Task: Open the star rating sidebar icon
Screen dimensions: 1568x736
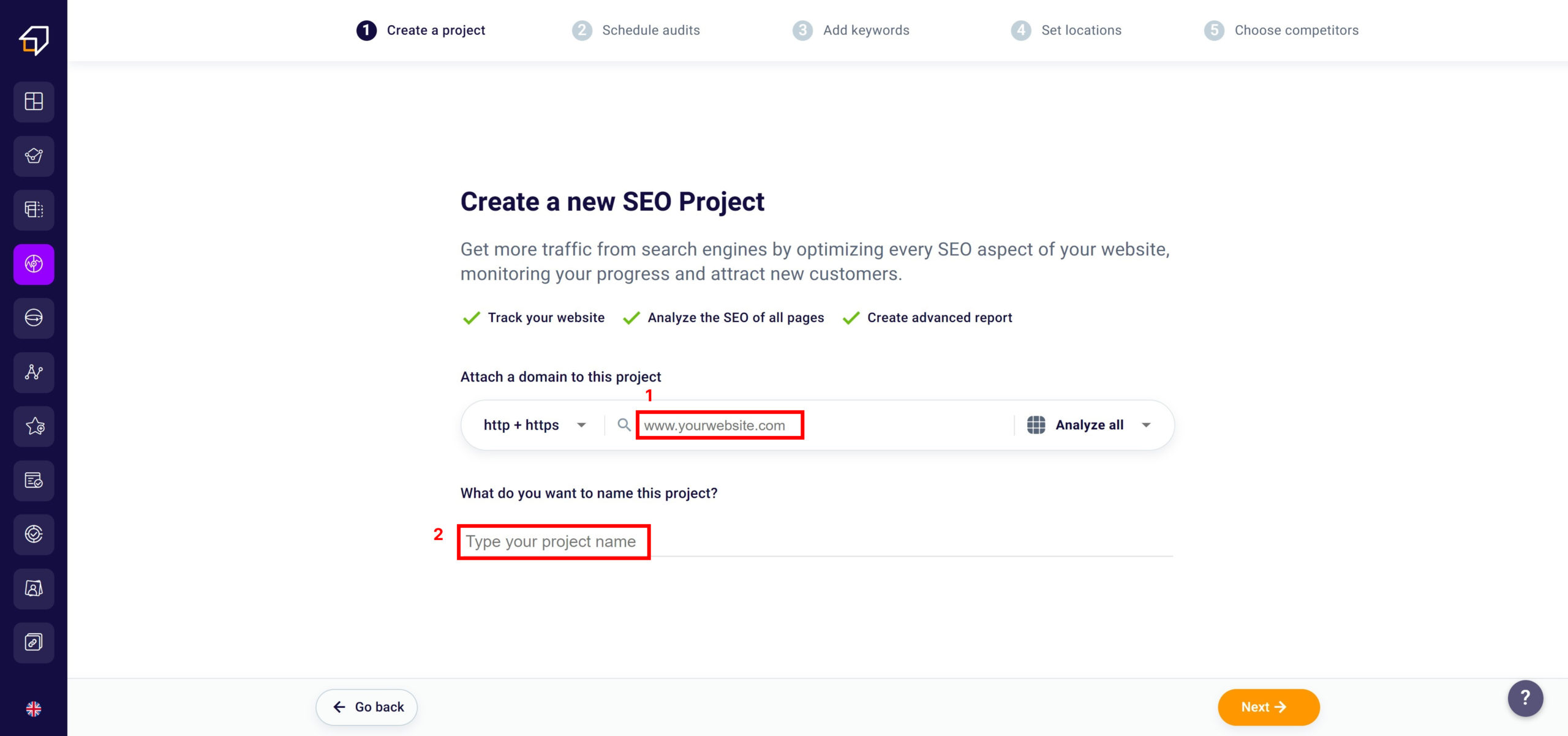Action: pos(34,426)
